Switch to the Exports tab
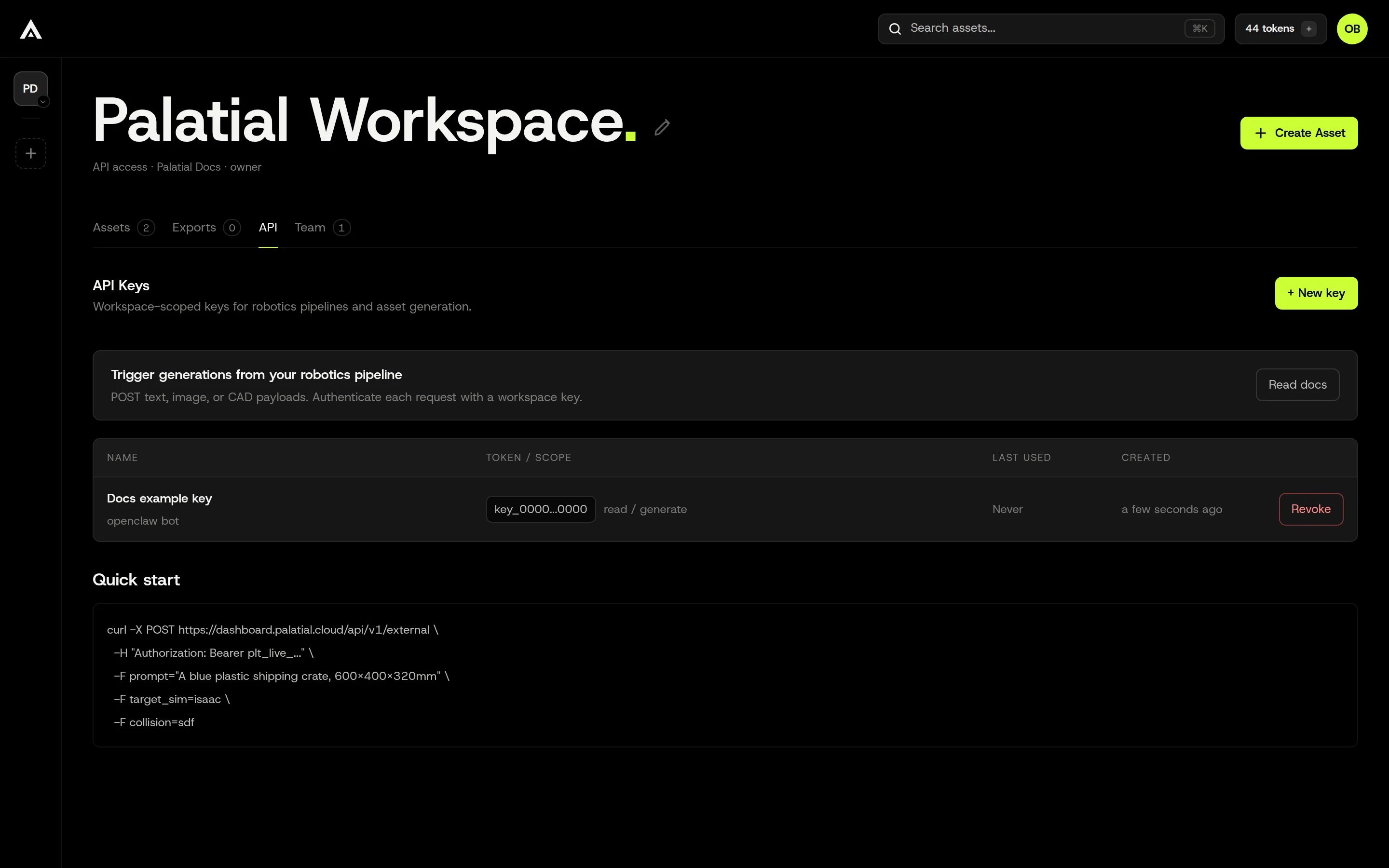 (206, 228)
